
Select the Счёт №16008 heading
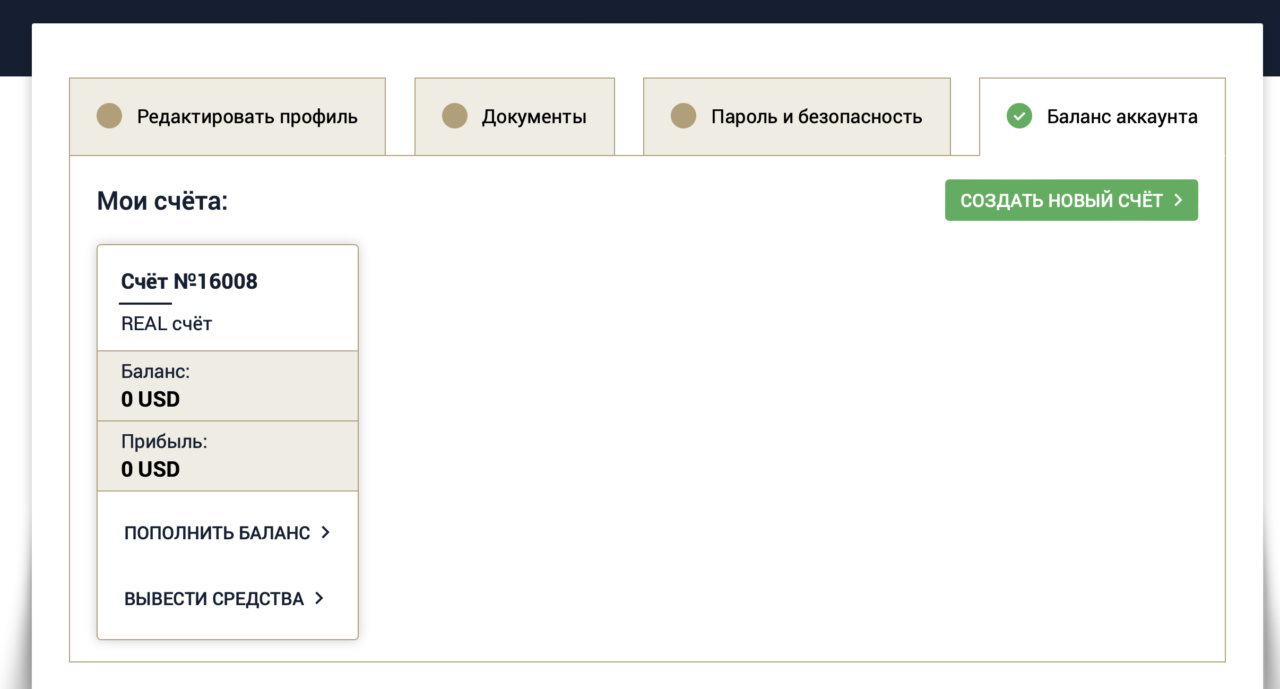tap(189, 282)
